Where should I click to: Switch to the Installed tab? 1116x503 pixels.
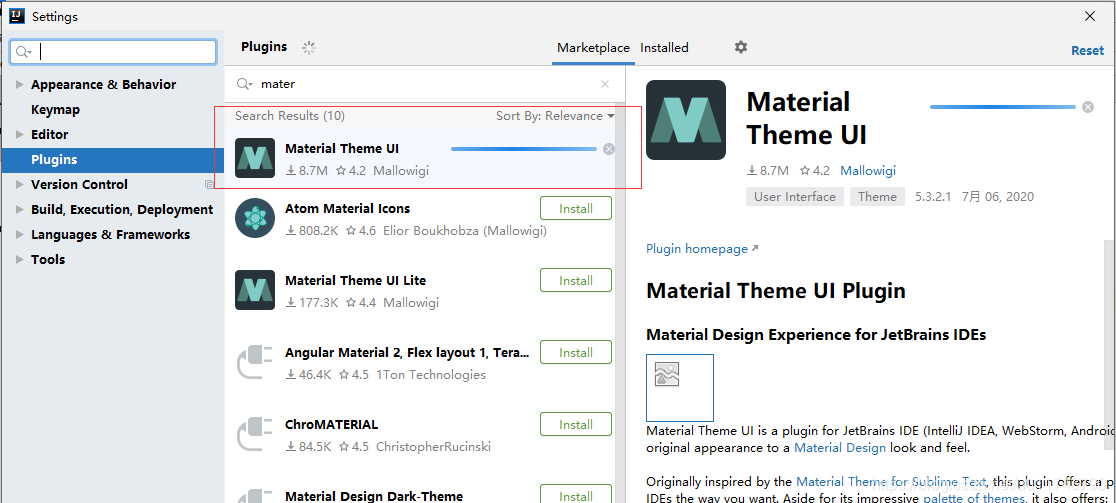pyautogui.click(x=664, y=48)
